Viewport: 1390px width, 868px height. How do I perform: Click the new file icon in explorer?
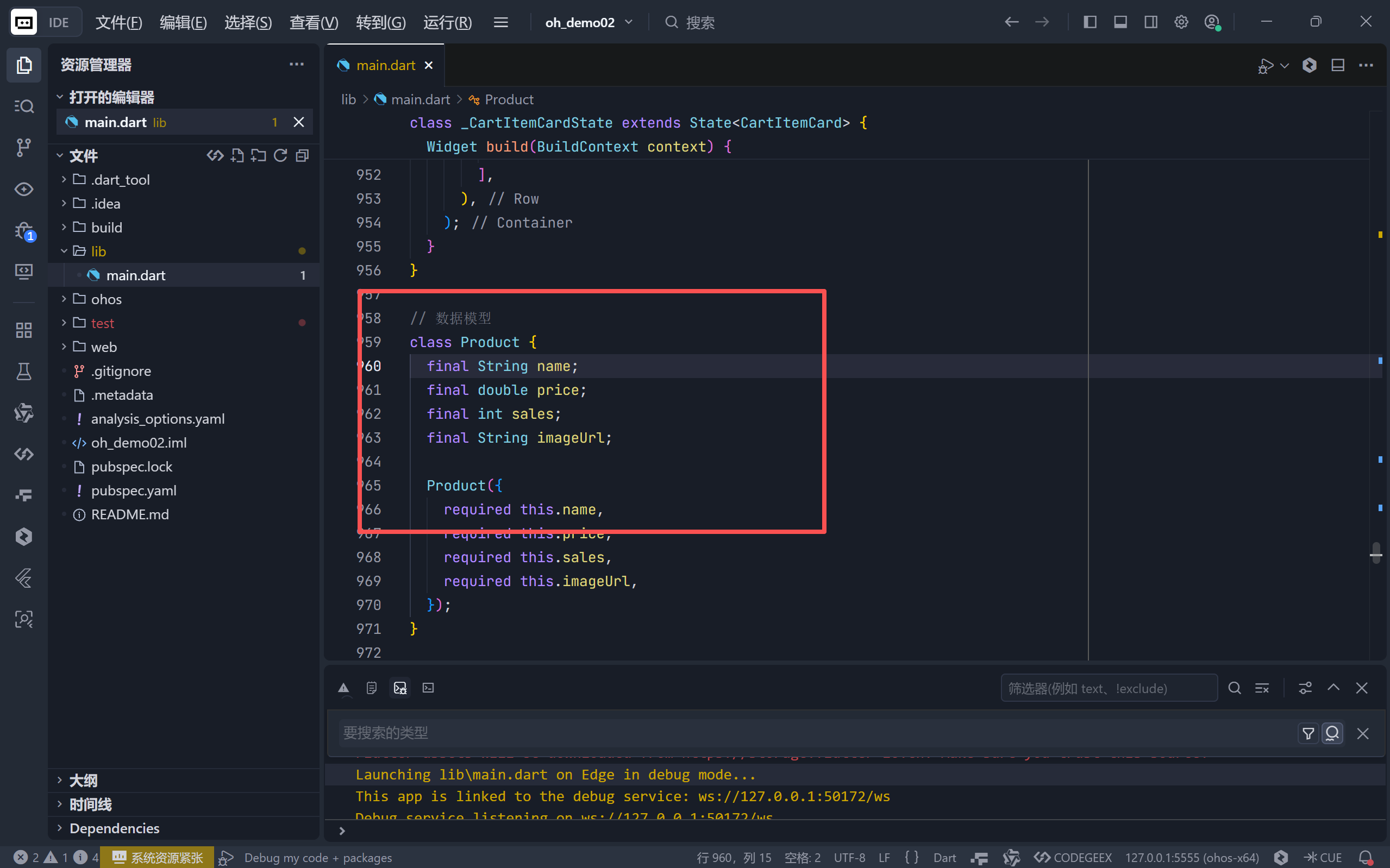click(x=237, y=155)
